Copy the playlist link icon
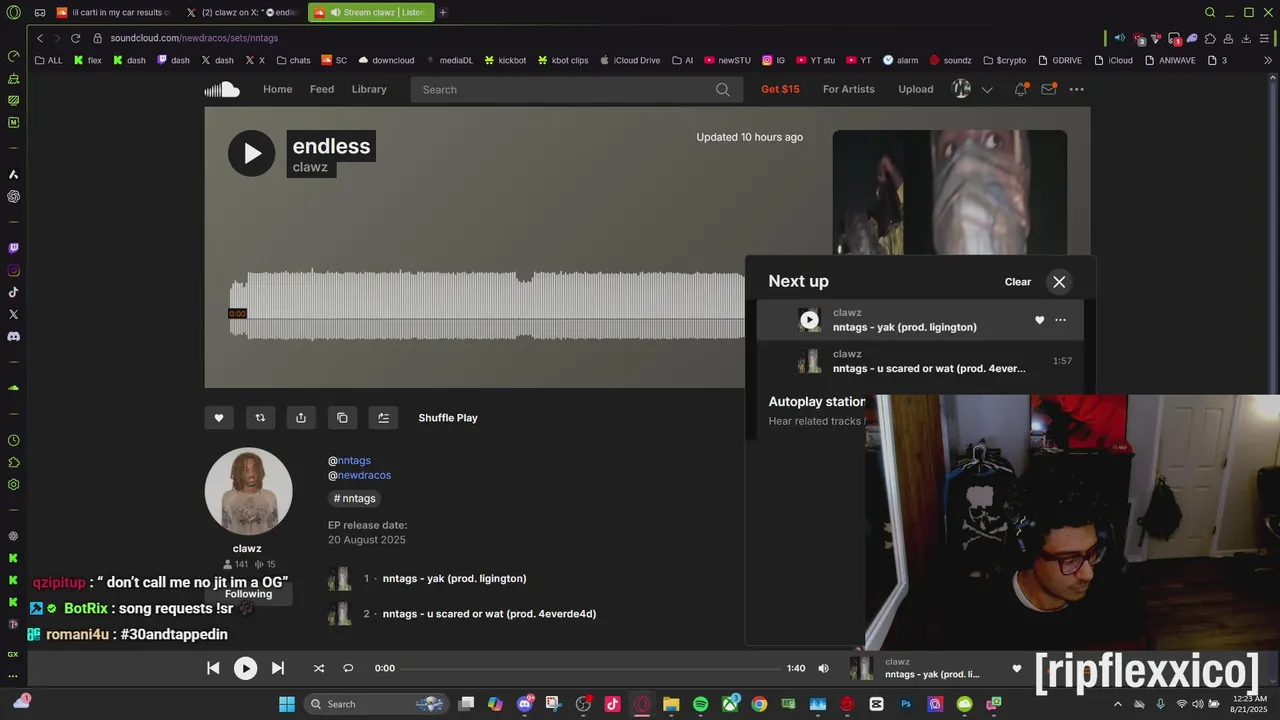 coord(342,418)
